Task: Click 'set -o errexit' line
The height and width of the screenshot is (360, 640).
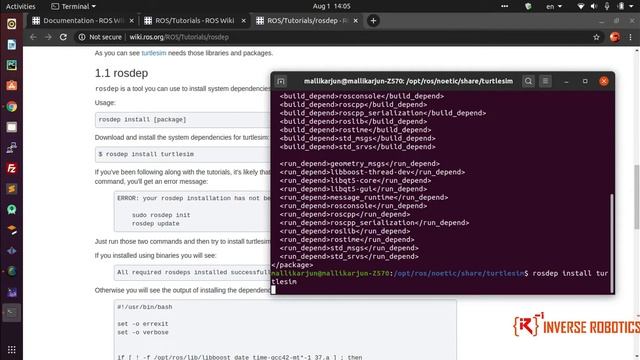Action: tap(142, 324)
